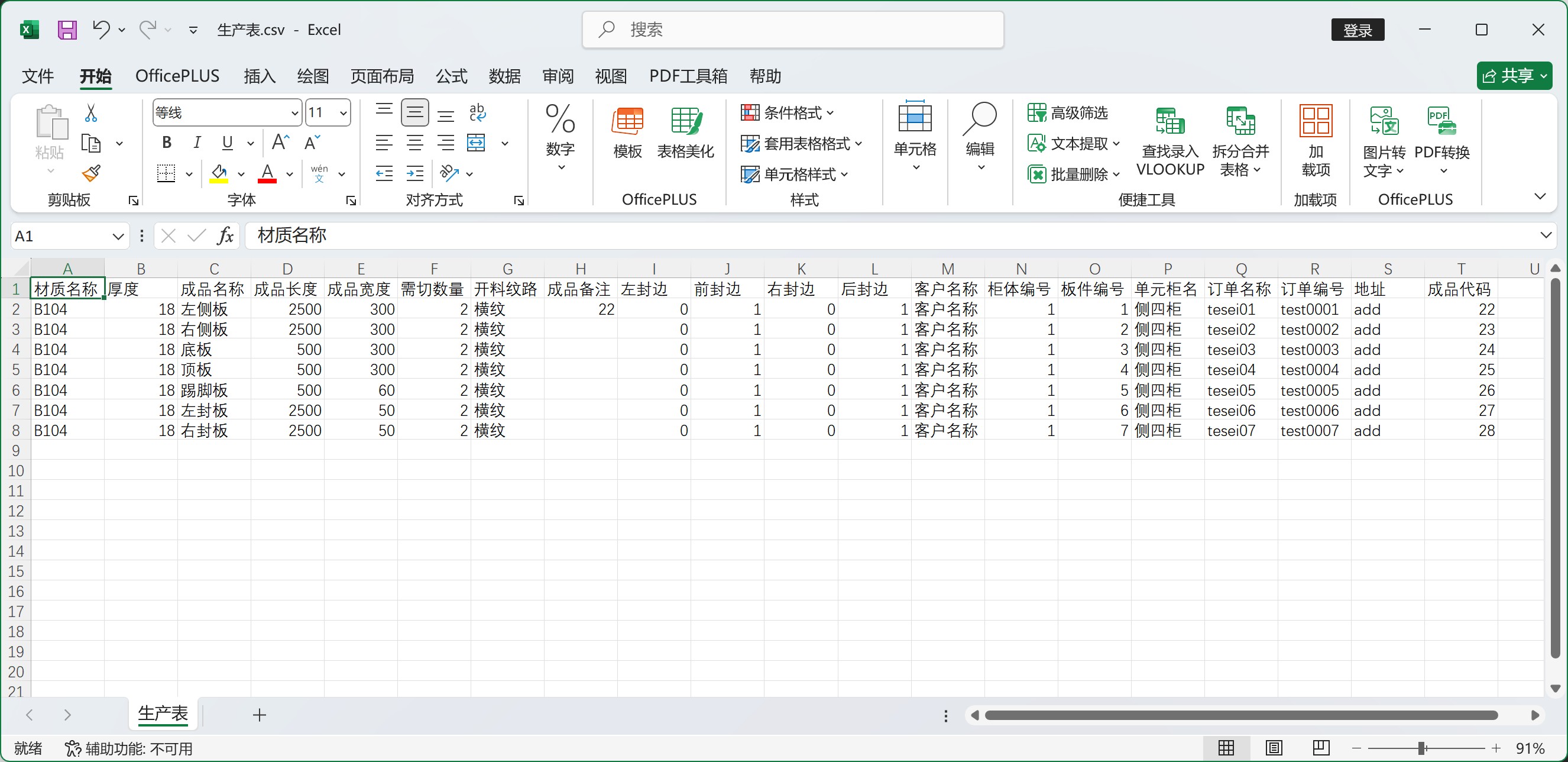The height and width of the screenshot is (762, 1568).
Task: Click the insert function fx icon
Action: coord(225,235)
